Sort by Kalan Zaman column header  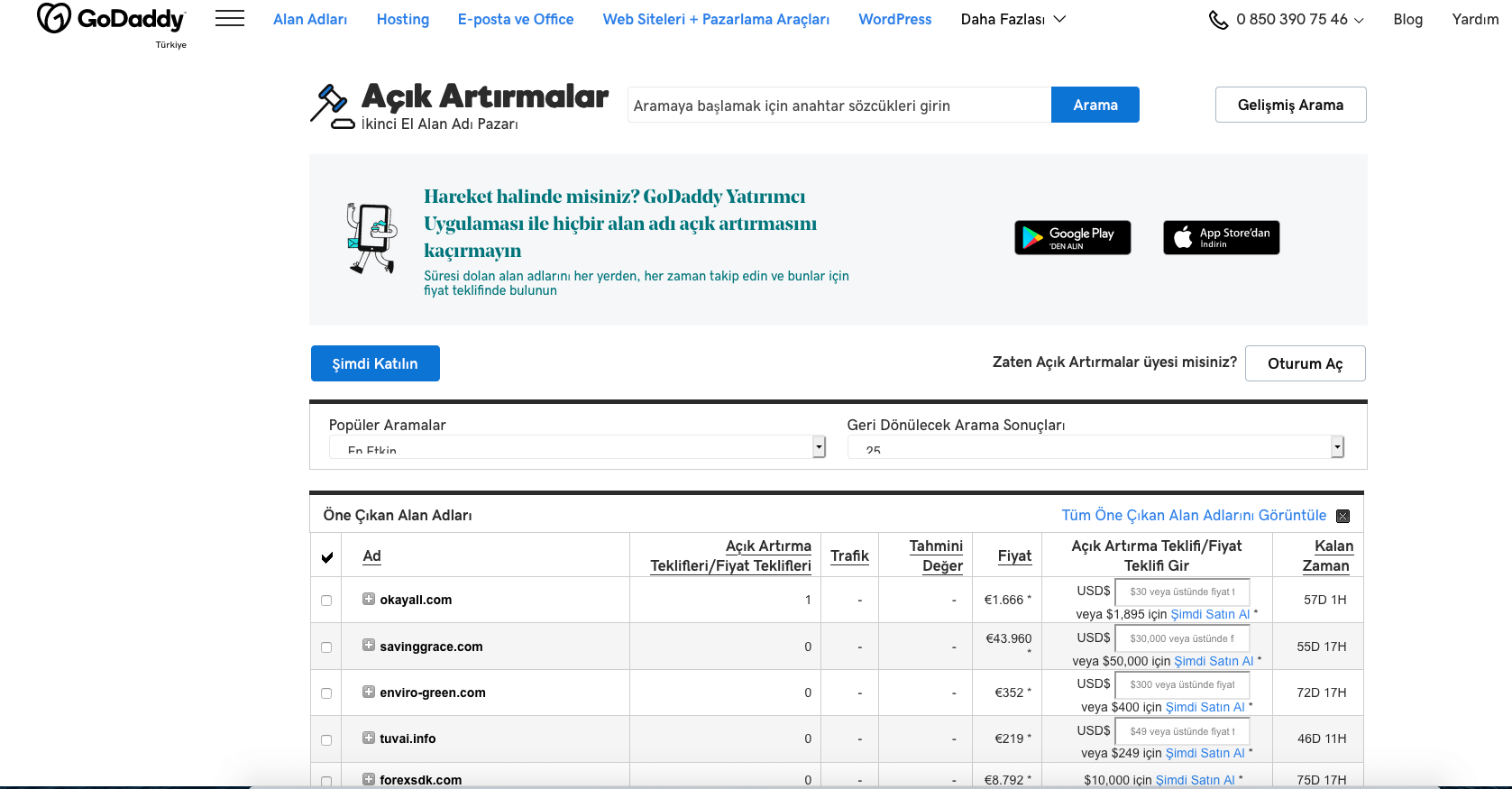[x=1327, y=555]
